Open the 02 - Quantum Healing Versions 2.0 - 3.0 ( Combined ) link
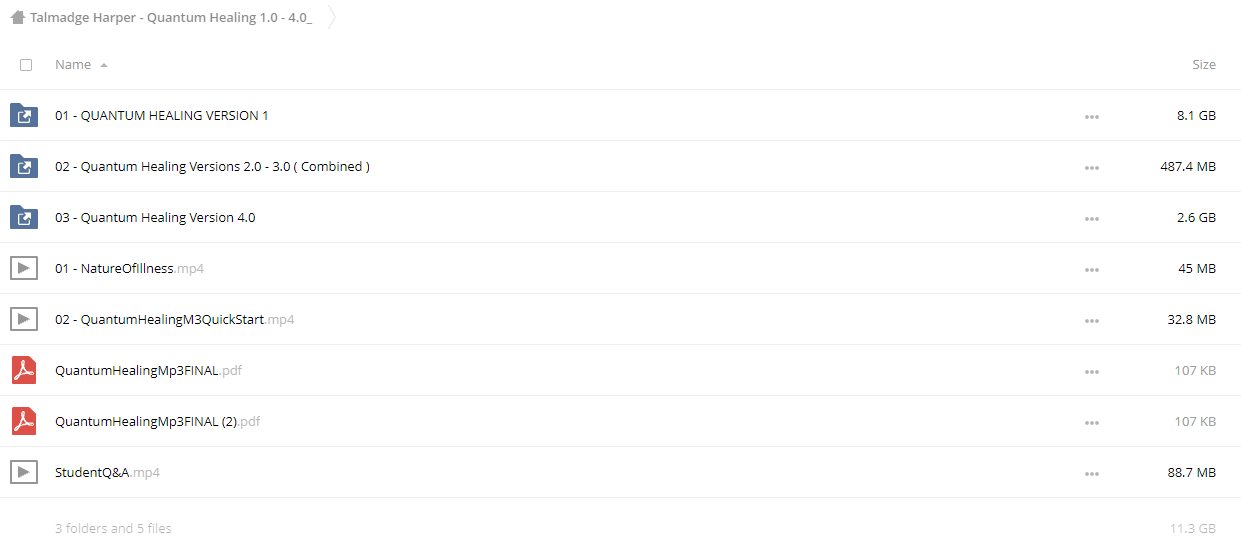Screen dimensions: 1241x552 pyautogui.click(x=212, y=167)
